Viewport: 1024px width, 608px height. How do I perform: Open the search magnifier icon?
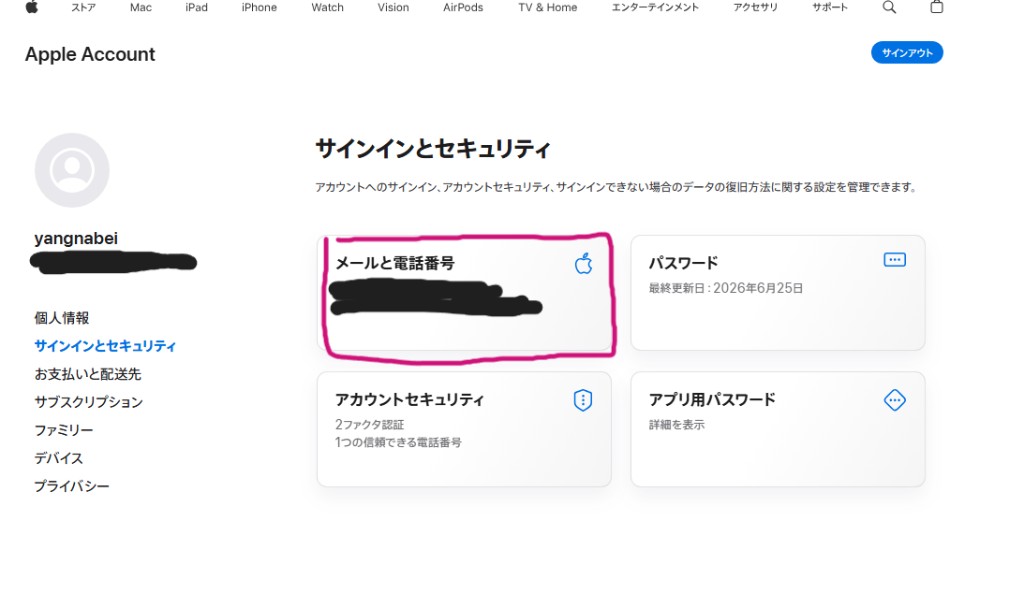coord(889,7)
